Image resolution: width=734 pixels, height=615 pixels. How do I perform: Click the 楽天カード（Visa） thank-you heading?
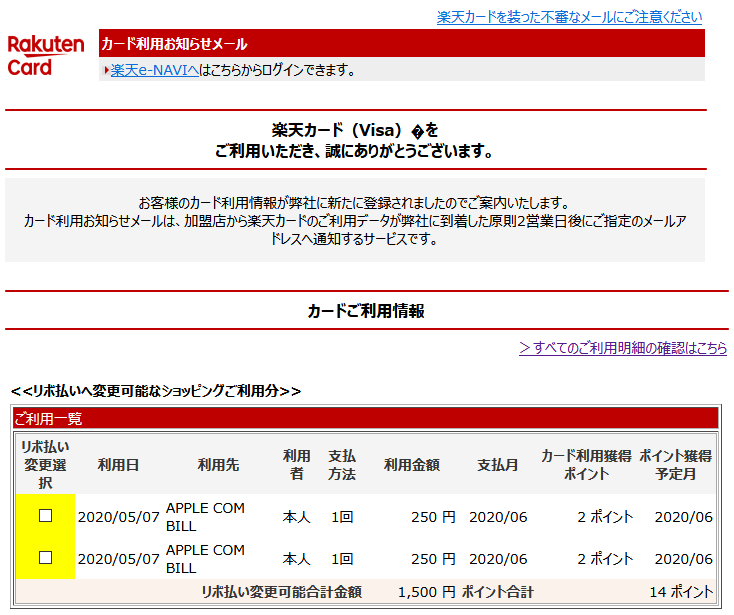[354, 140]
